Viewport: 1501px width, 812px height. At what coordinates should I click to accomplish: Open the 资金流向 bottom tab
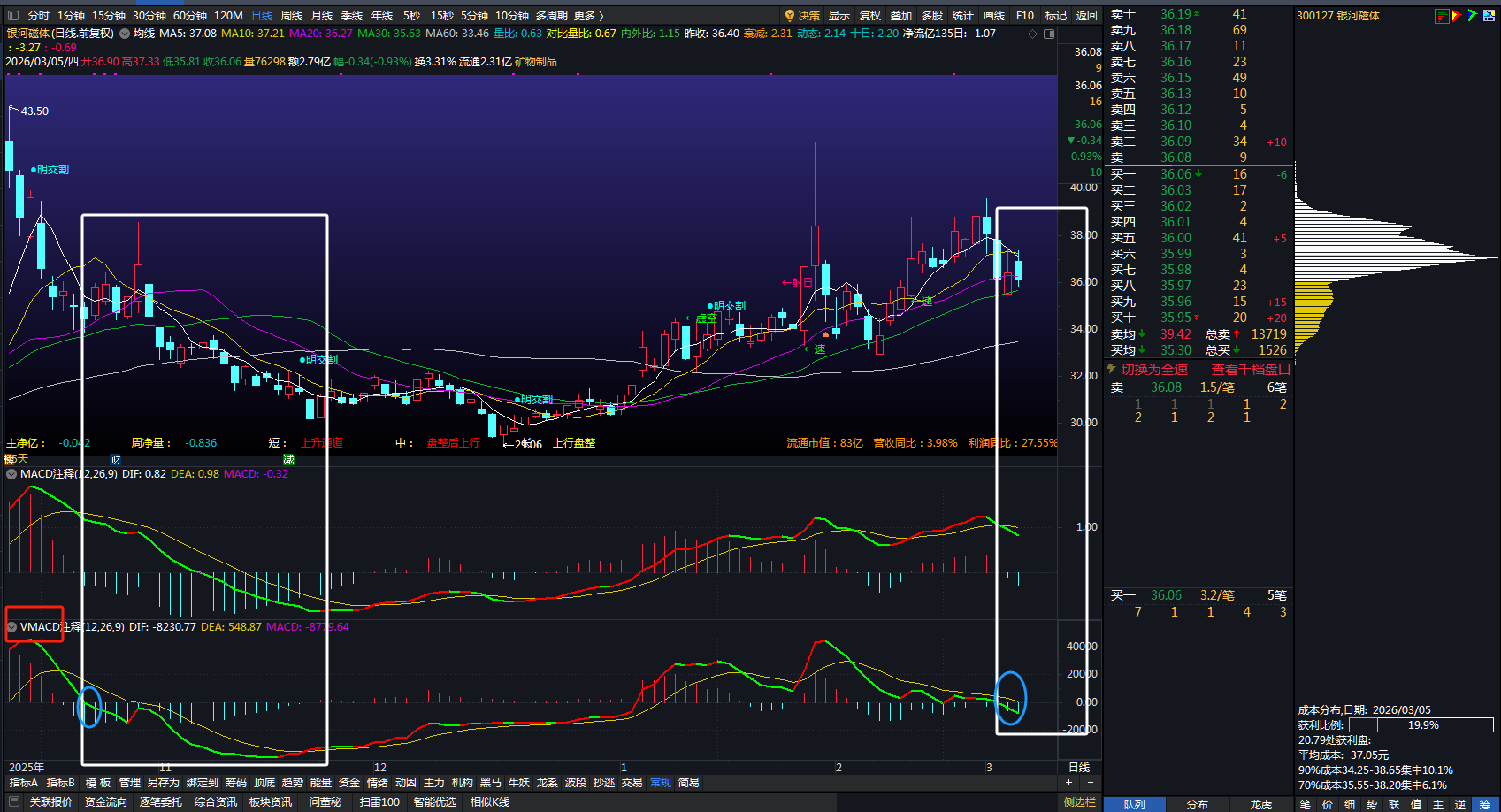click(106, 802)
